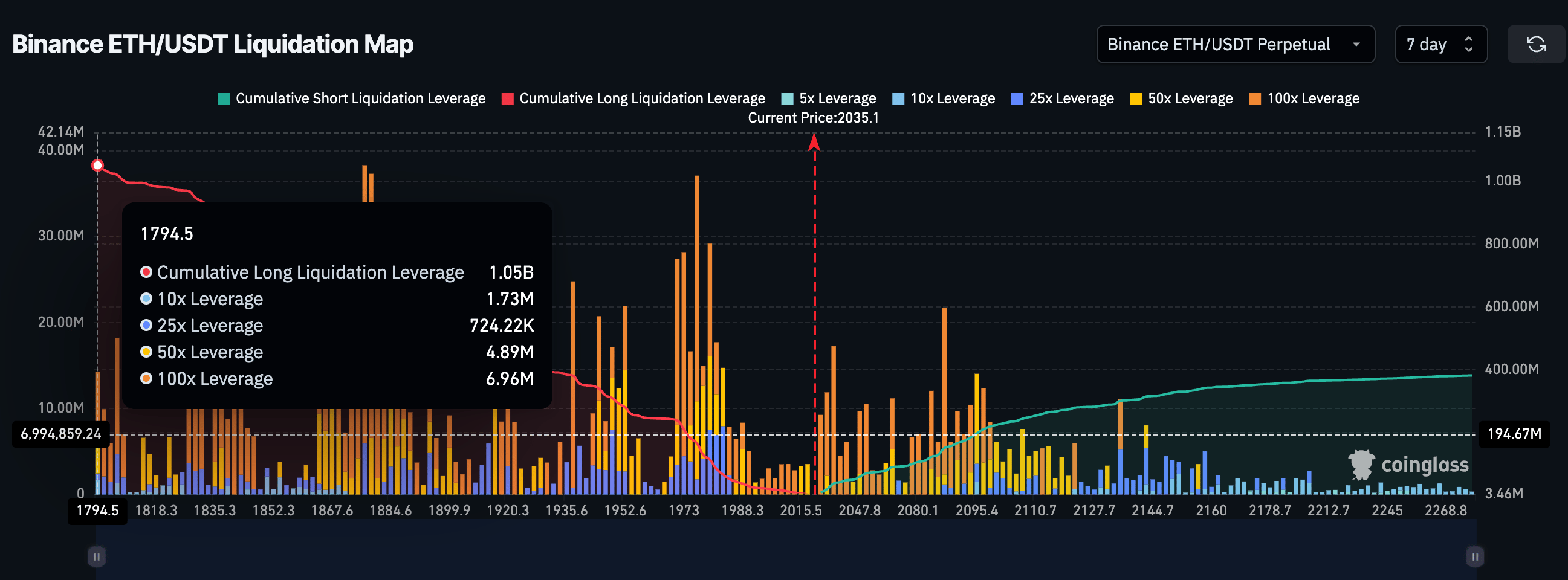Viewport: 1568px width, 580px height.
Task: Click the red cumulative long line start marker
Action: [97, 166]
